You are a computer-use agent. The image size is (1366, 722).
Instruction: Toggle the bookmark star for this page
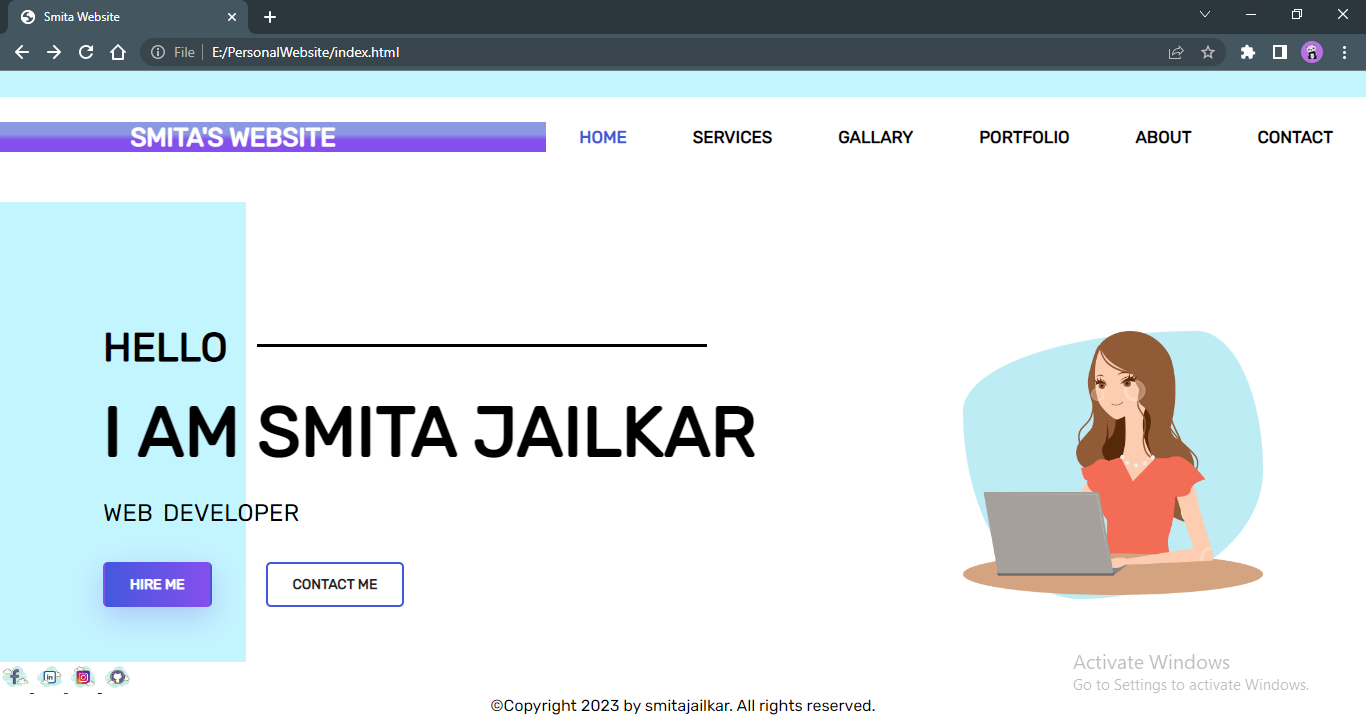tap(1208, 52)
